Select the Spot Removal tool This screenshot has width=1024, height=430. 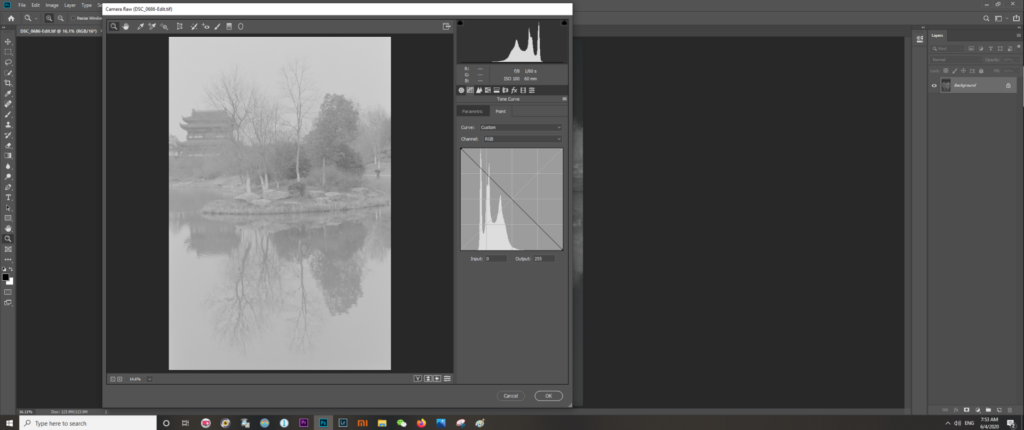pos(194,26)
